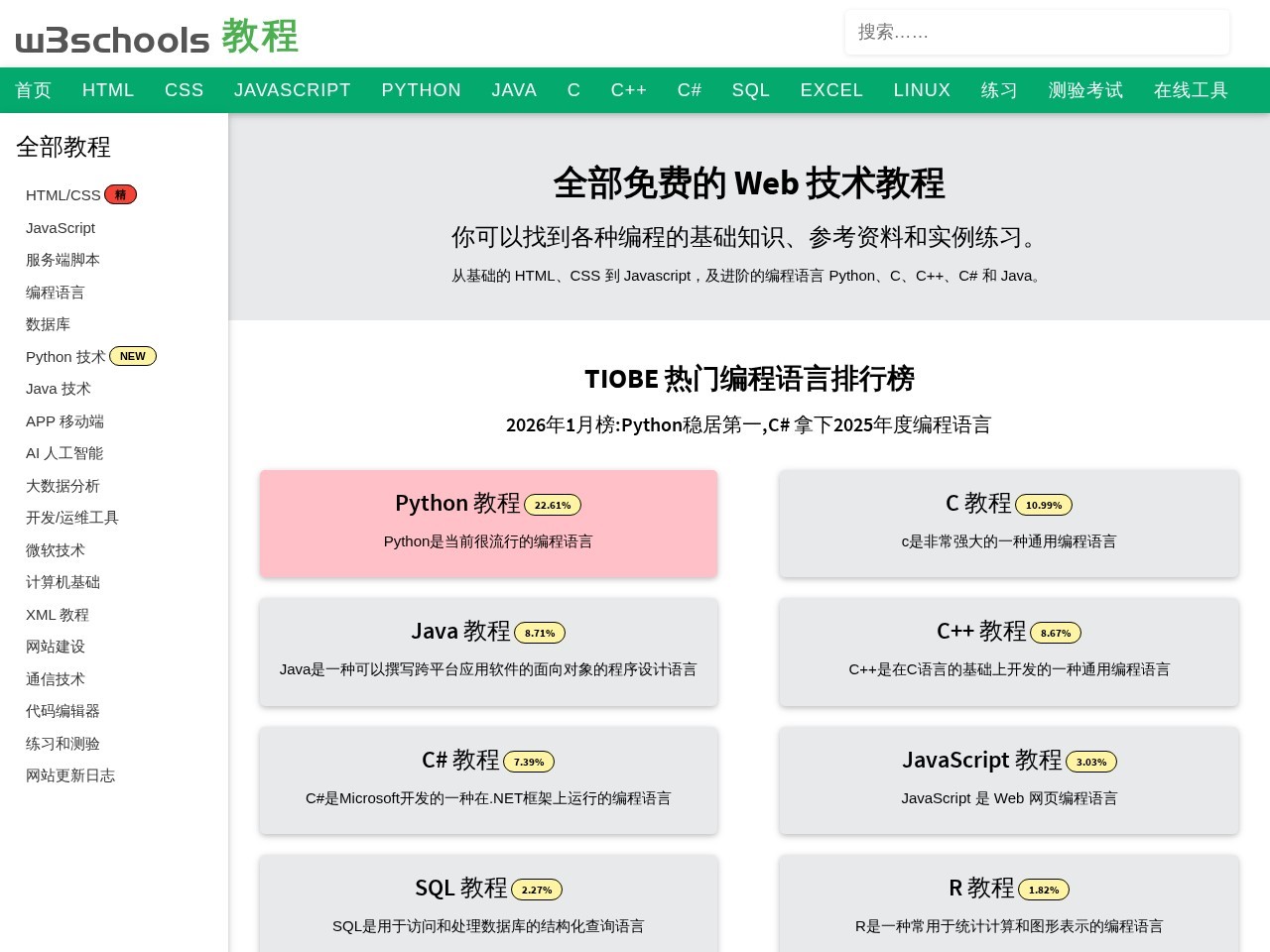
Task: Open the C++ 教程 card
Action: pyautogui.click(x=1008, y=652)
